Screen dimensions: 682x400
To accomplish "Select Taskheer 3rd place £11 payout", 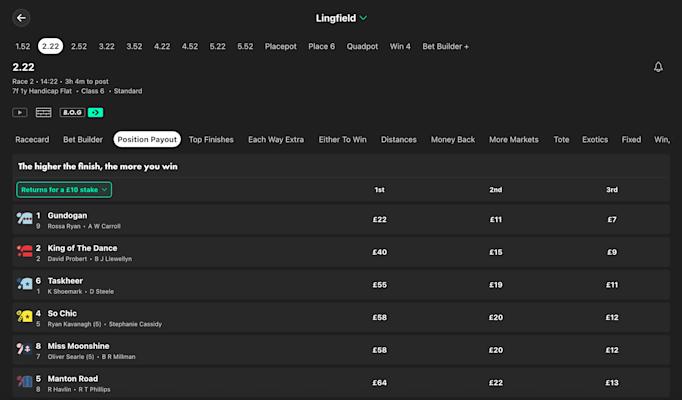I will tap(612, 285).
